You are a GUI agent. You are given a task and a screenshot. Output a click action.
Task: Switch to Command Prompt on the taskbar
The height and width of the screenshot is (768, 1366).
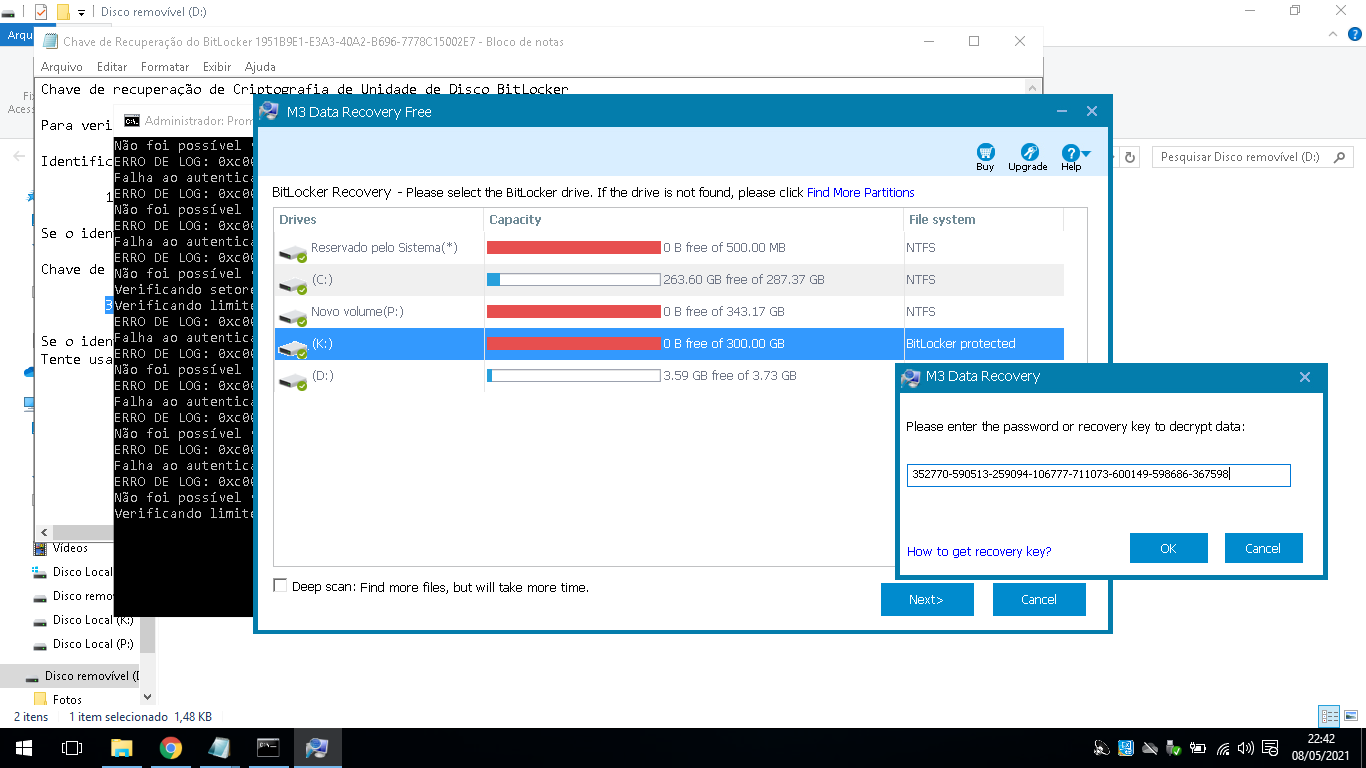(x=268, y=748)
